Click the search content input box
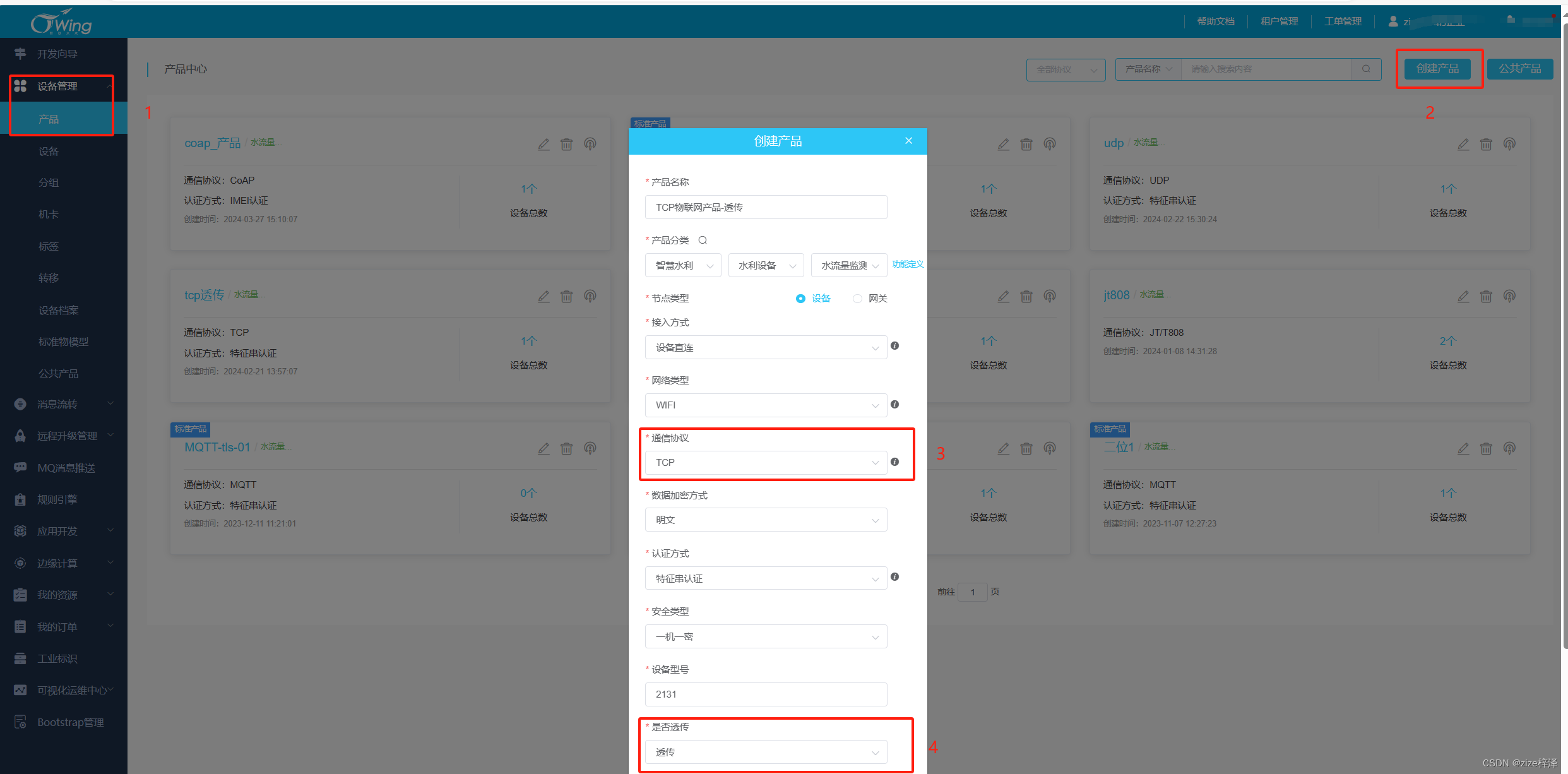This screenshot has width=1568, height=774. [1266, 69]
